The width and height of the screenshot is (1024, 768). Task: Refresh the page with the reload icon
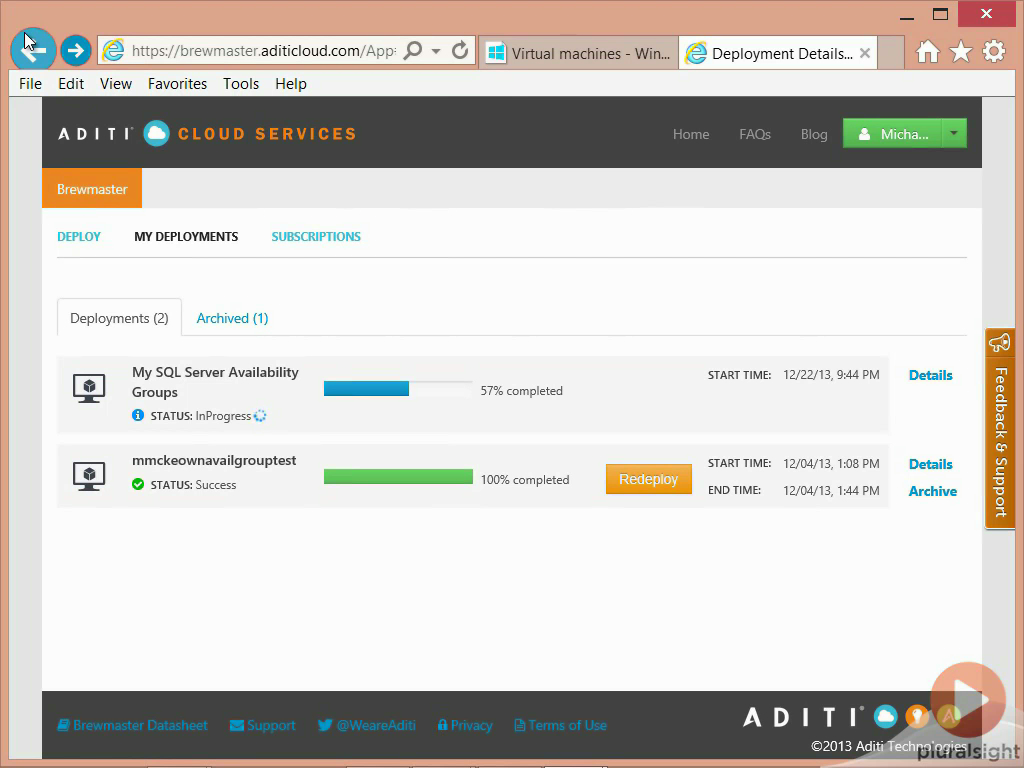pyautogui.click(x=460, y=50)
